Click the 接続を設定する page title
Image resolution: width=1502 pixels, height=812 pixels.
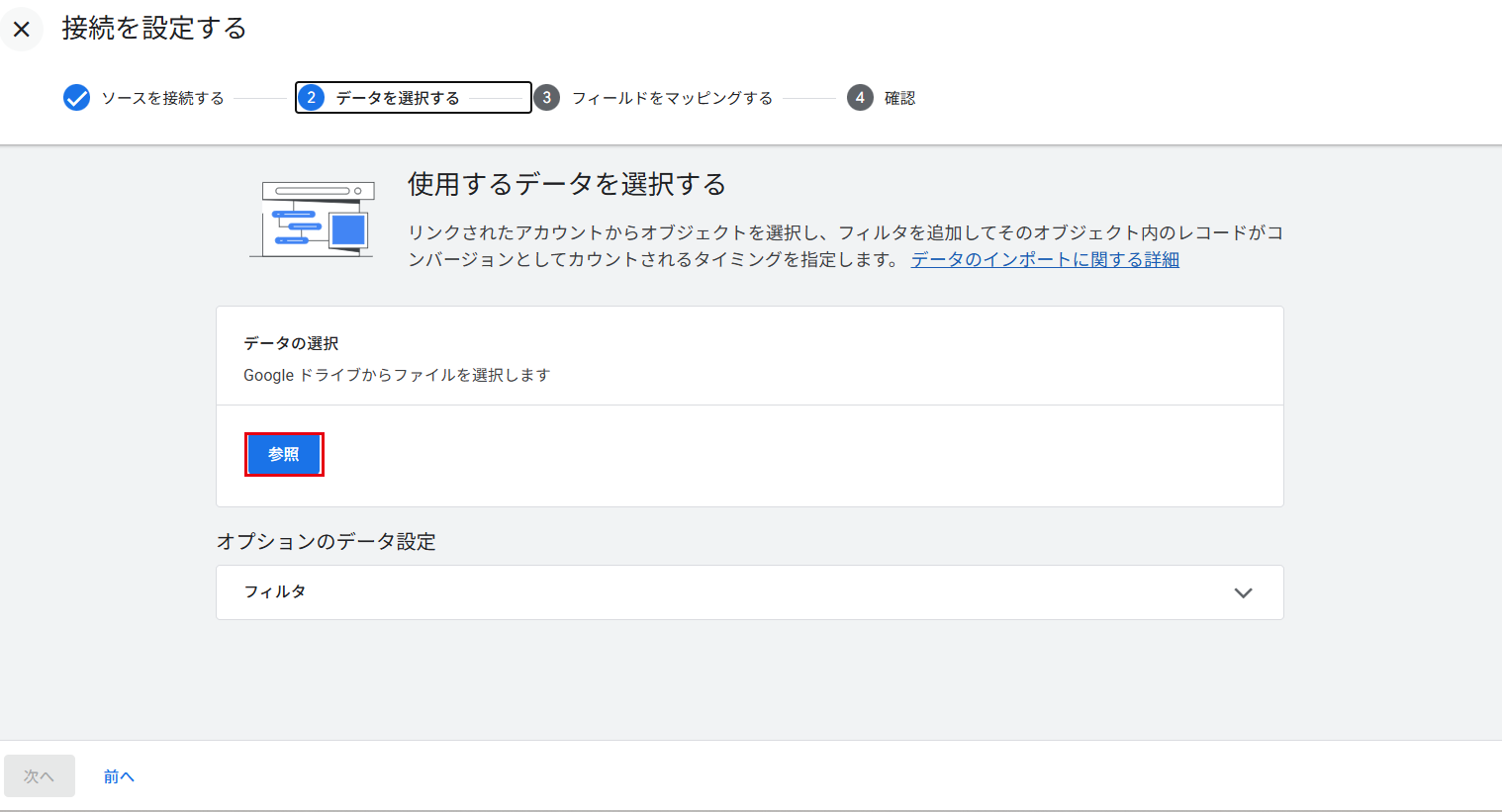point(154,28)
